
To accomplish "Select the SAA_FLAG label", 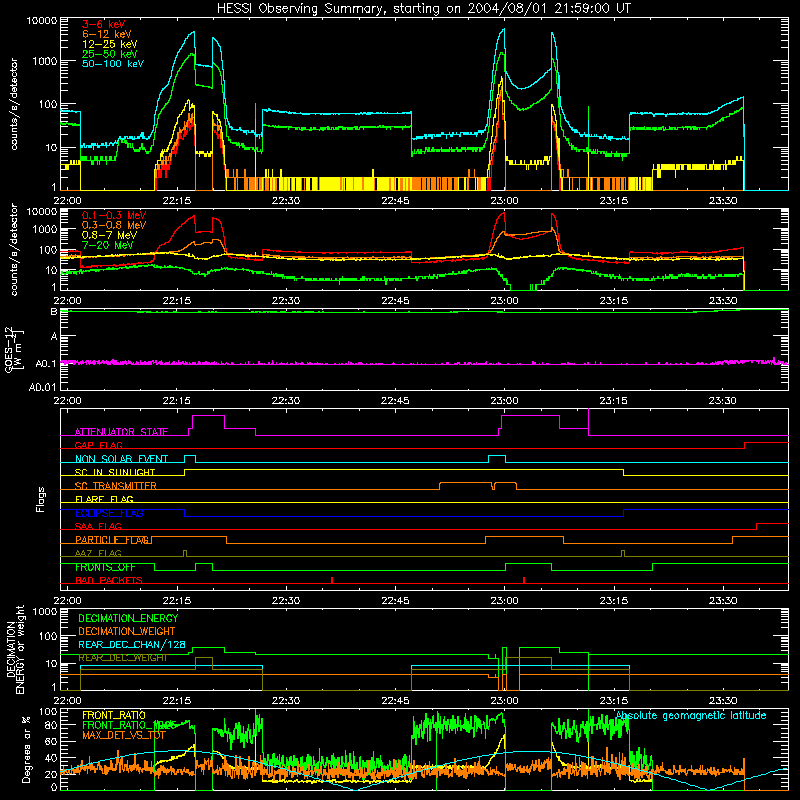I will click(x=98, y=527).
